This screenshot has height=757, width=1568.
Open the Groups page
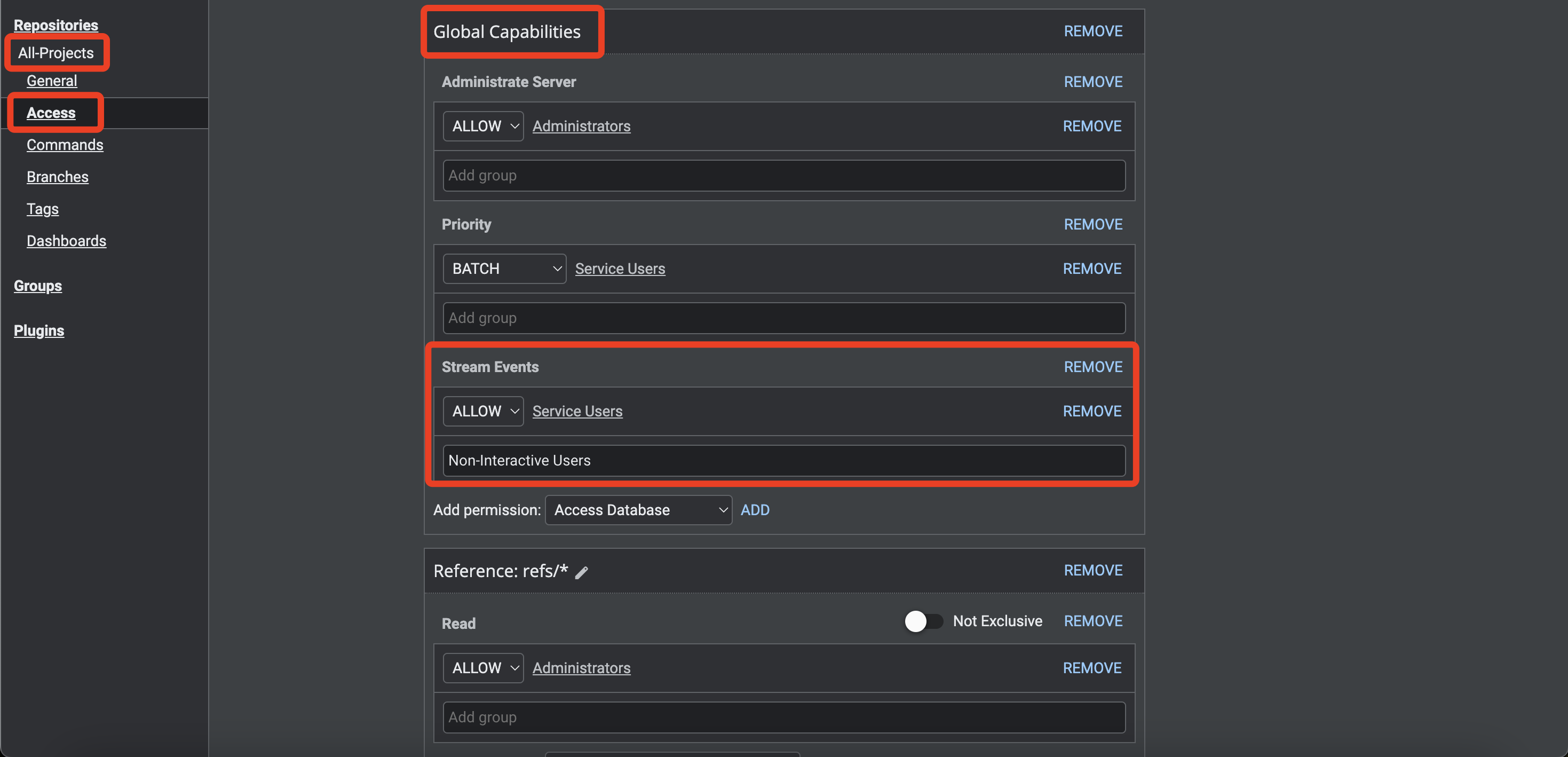[x=38, y=286]
